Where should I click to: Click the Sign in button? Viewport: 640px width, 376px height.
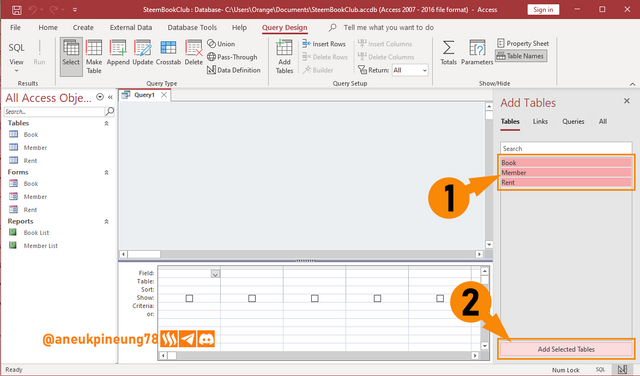coord(543,9)
